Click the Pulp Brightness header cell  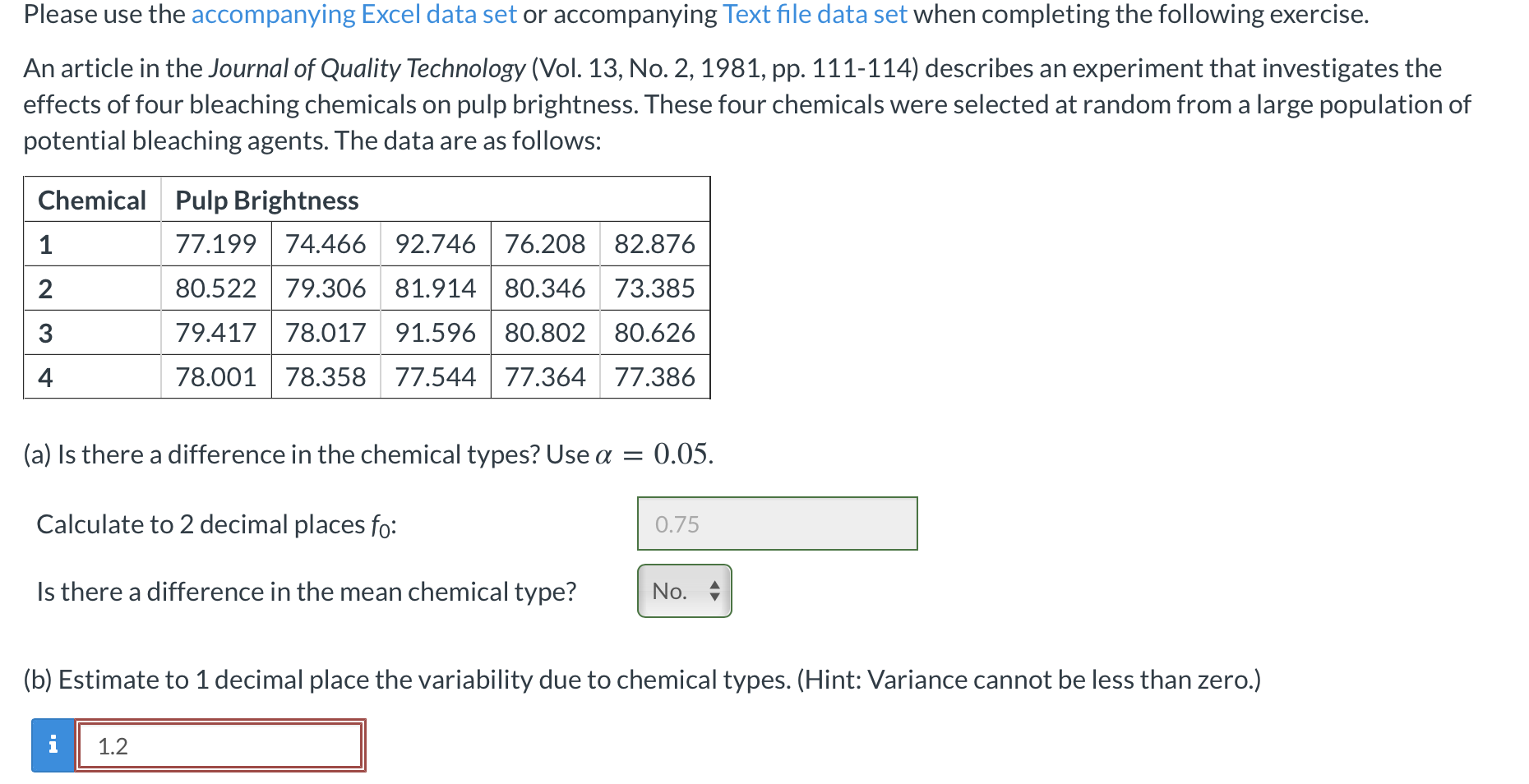(x=267, y=200)
